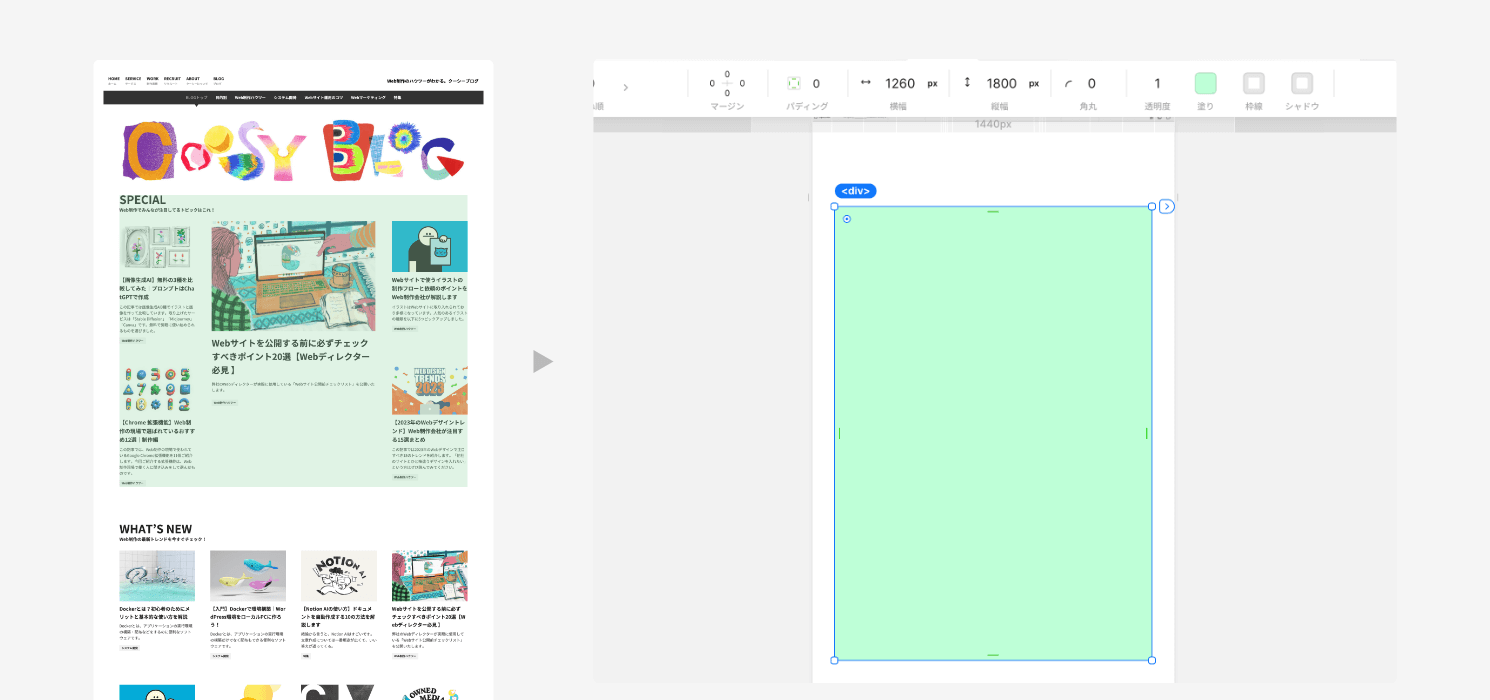Click the margin top value
This screenshot has height=700, width=1490.
[727, 74]
